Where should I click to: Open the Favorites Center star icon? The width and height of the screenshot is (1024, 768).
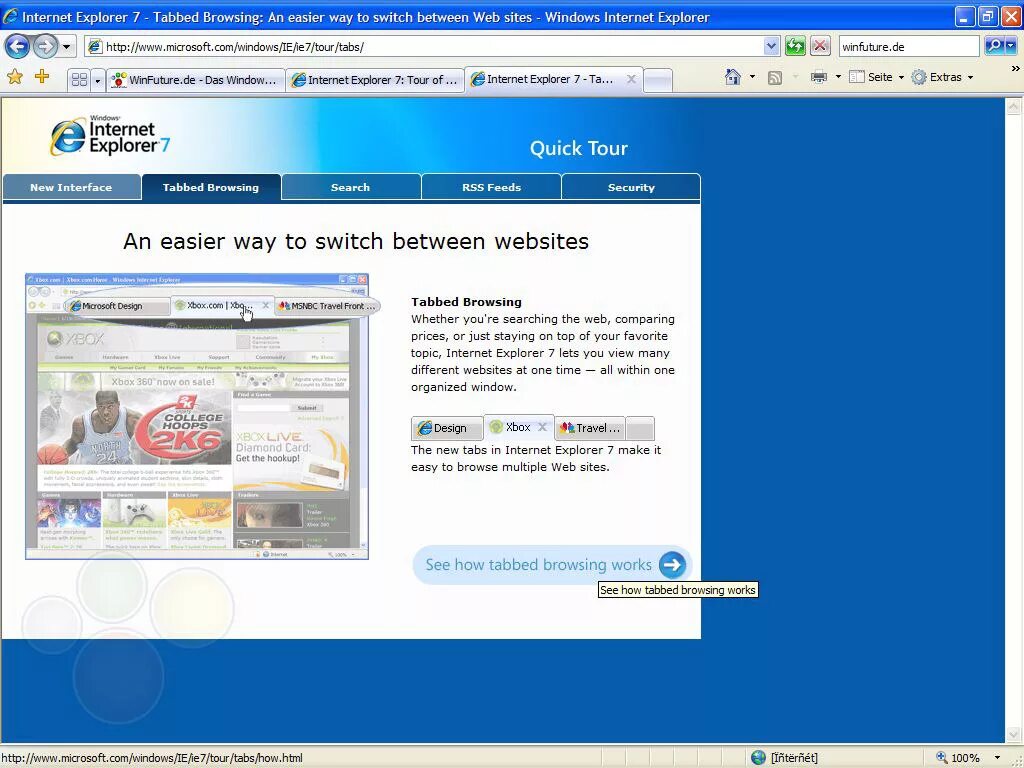click(15, 77)
